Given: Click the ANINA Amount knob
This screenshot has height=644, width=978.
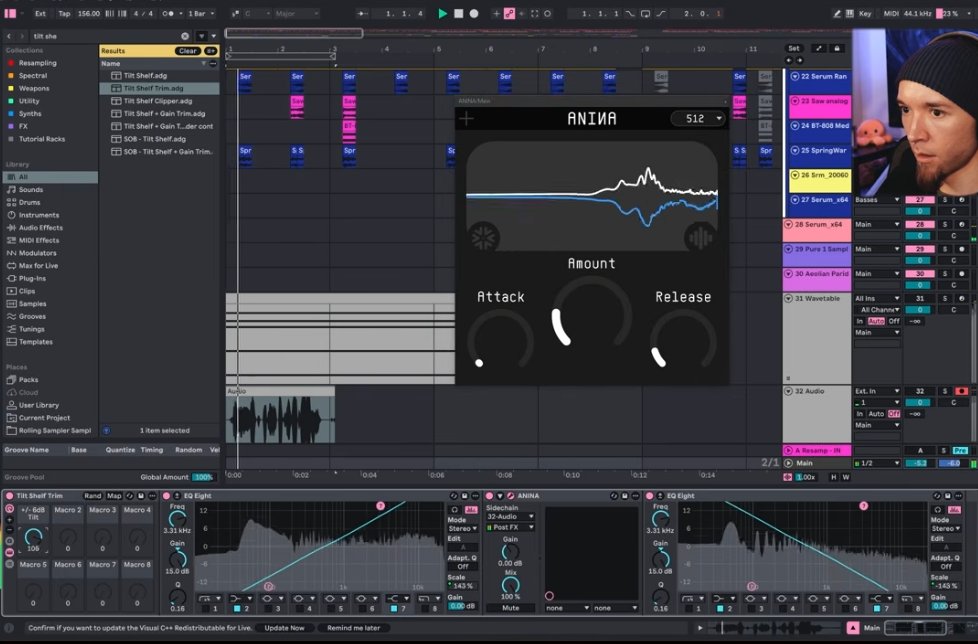Looking at the screenshot, I should (x=591, y=312).
